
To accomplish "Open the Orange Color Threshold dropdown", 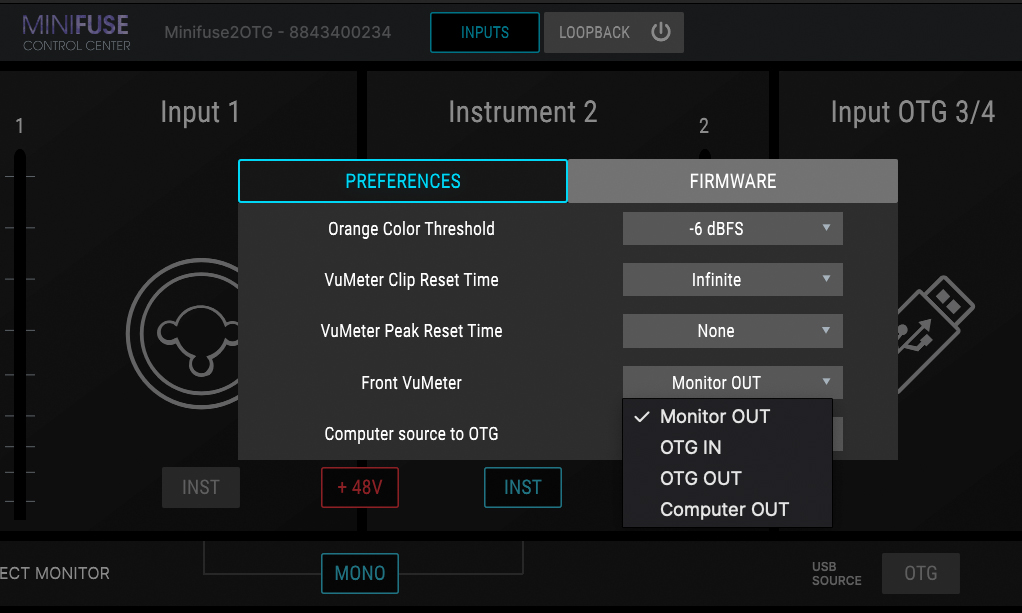I will 732,229.
